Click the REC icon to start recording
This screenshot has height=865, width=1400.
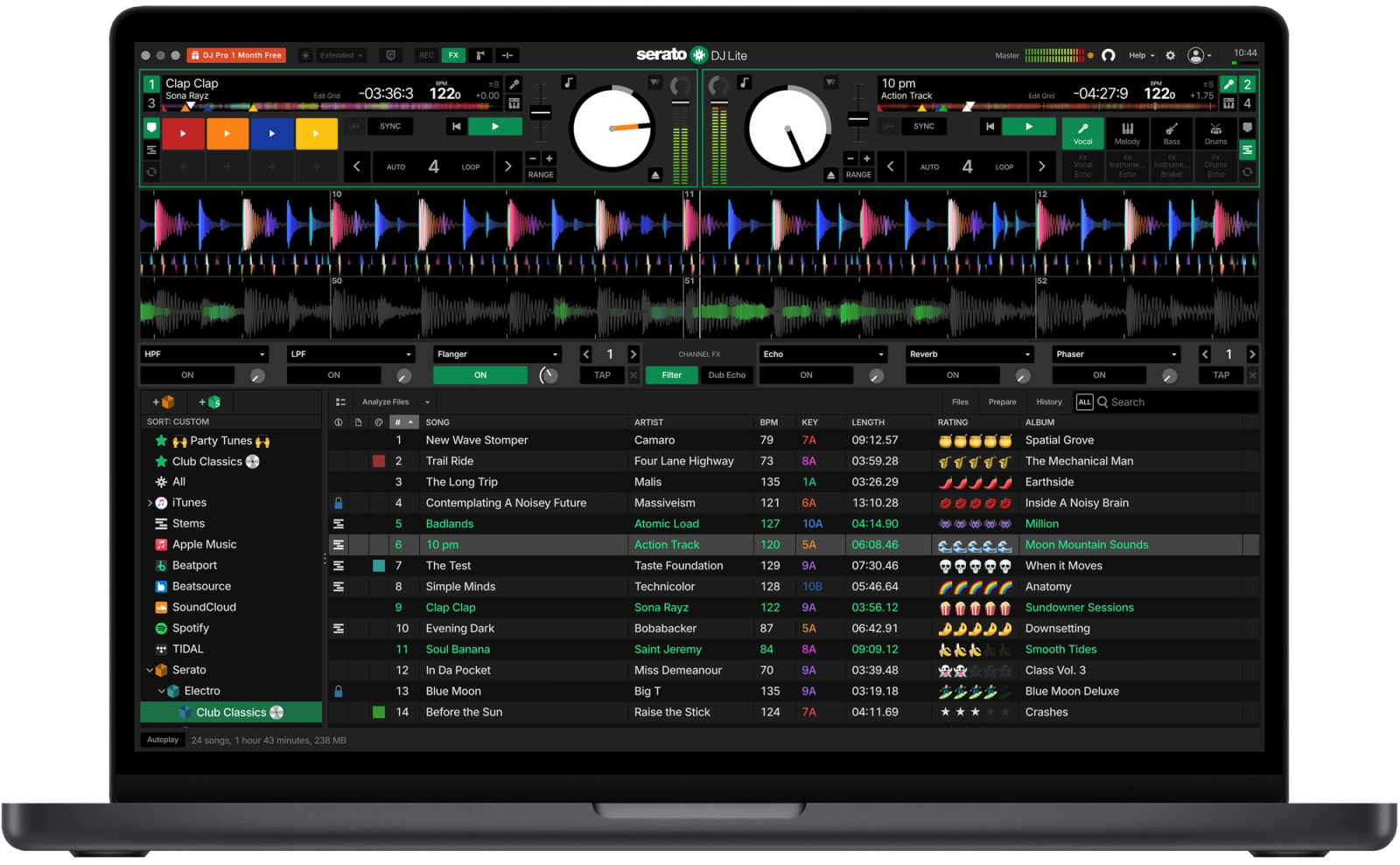(426, 55)
